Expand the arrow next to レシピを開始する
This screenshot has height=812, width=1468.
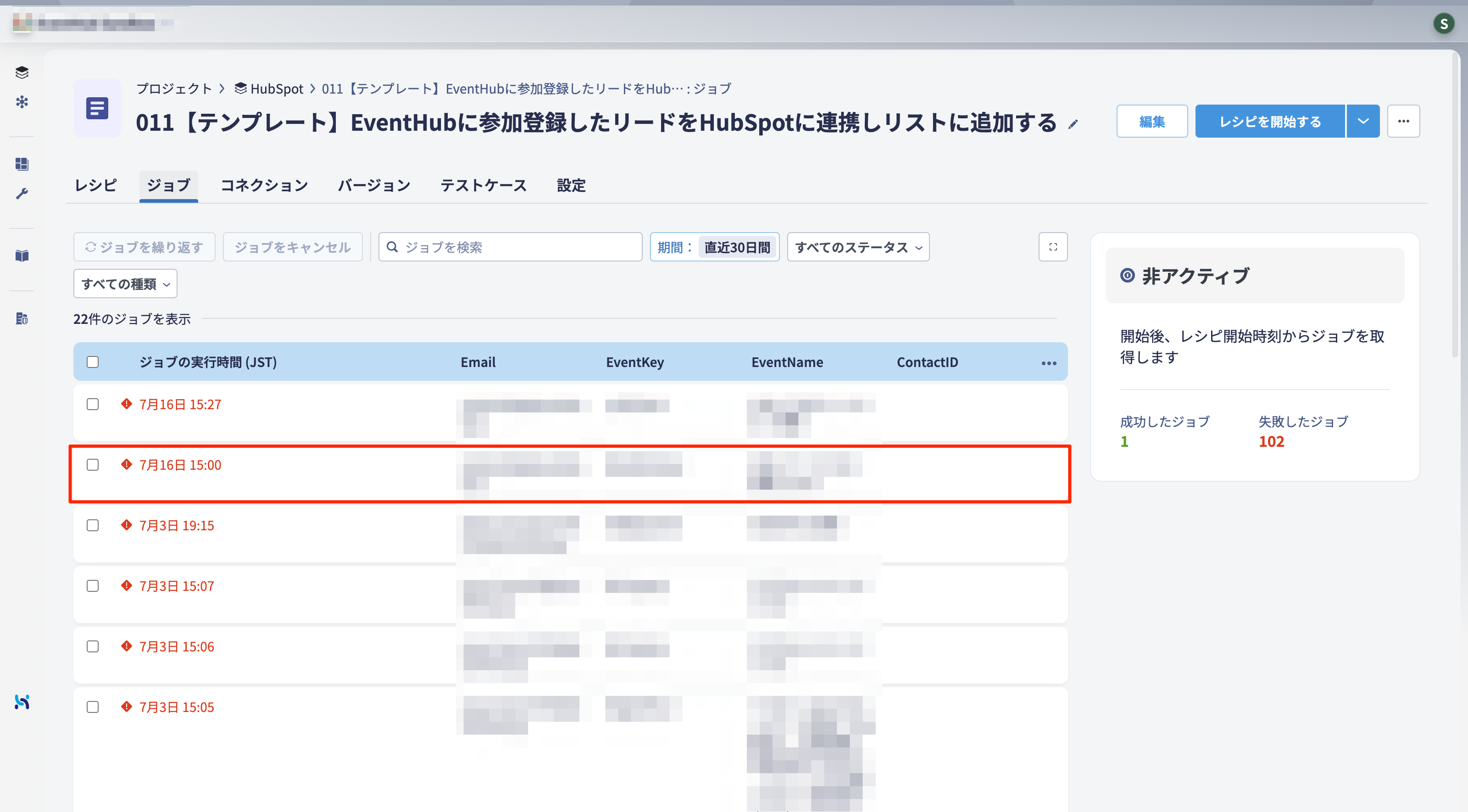pos(1363,121)
